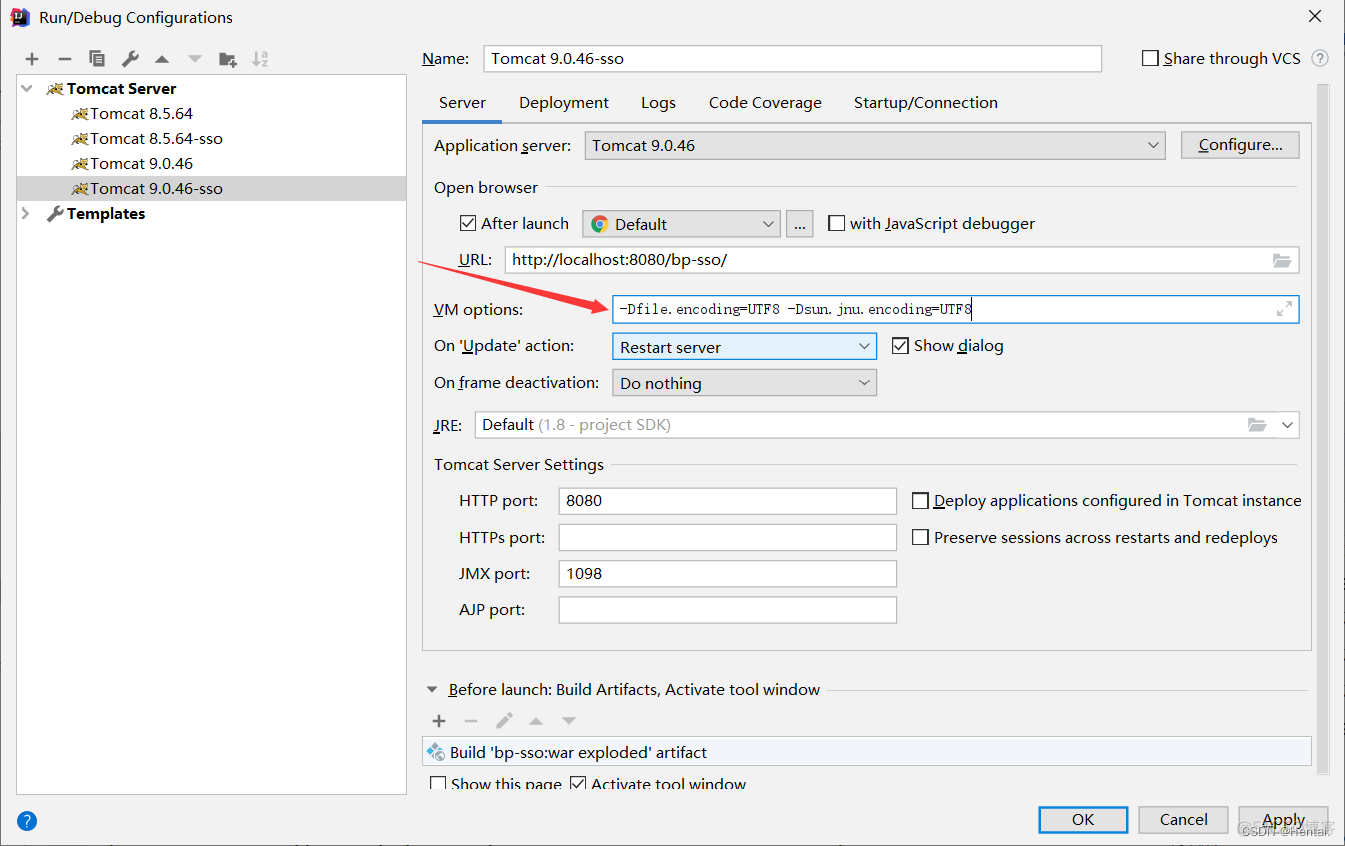
Task: Click the HTTPs port field
Action: pyautogui.click(x=727, y=538)
